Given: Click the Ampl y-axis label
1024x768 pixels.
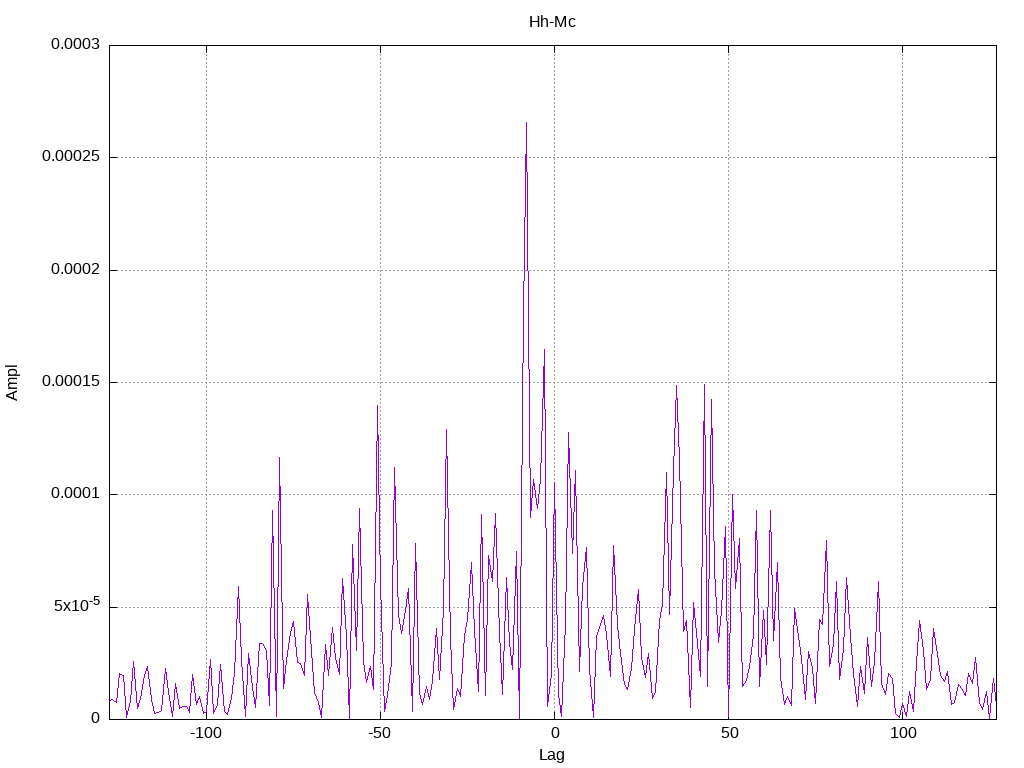Looking at the screenshot, I should pos(12,383).
